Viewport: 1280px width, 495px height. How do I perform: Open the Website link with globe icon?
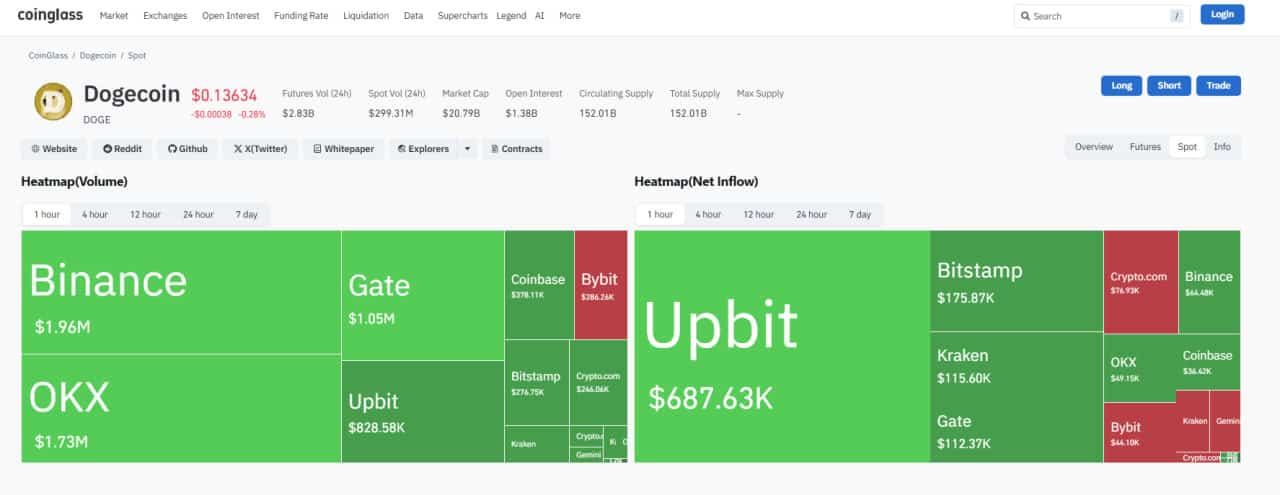point(54,149)
